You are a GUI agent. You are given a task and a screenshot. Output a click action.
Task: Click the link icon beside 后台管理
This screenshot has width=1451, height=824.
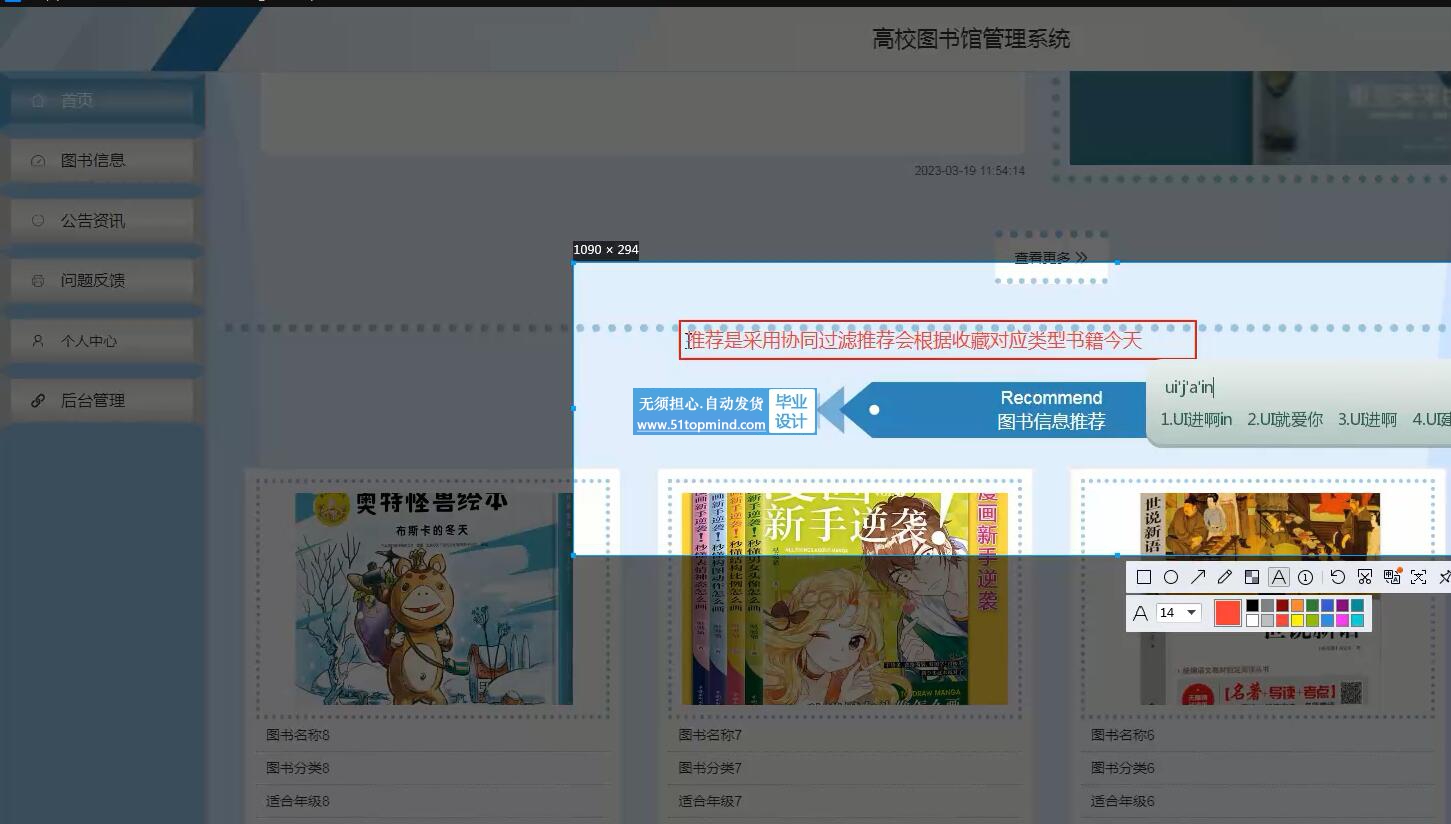(x=38, y=400)
